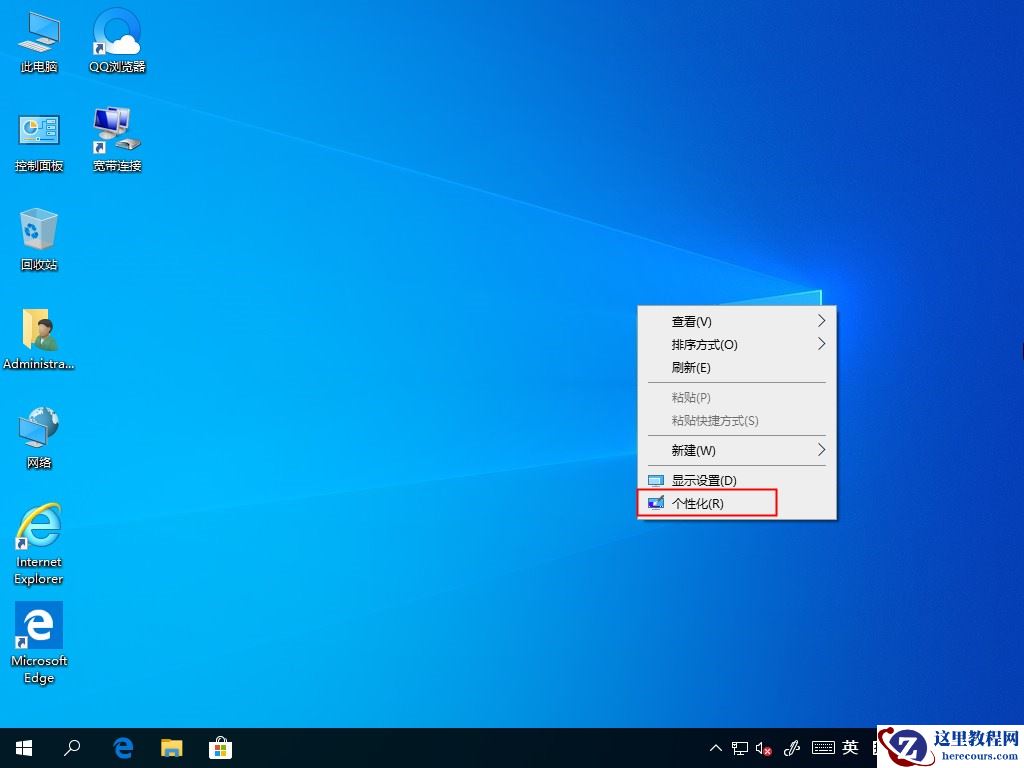This screenshot has width=1024, height=768.
Task: Open the 回收站 Recycle Bin
Action: [x=38, y=232]
